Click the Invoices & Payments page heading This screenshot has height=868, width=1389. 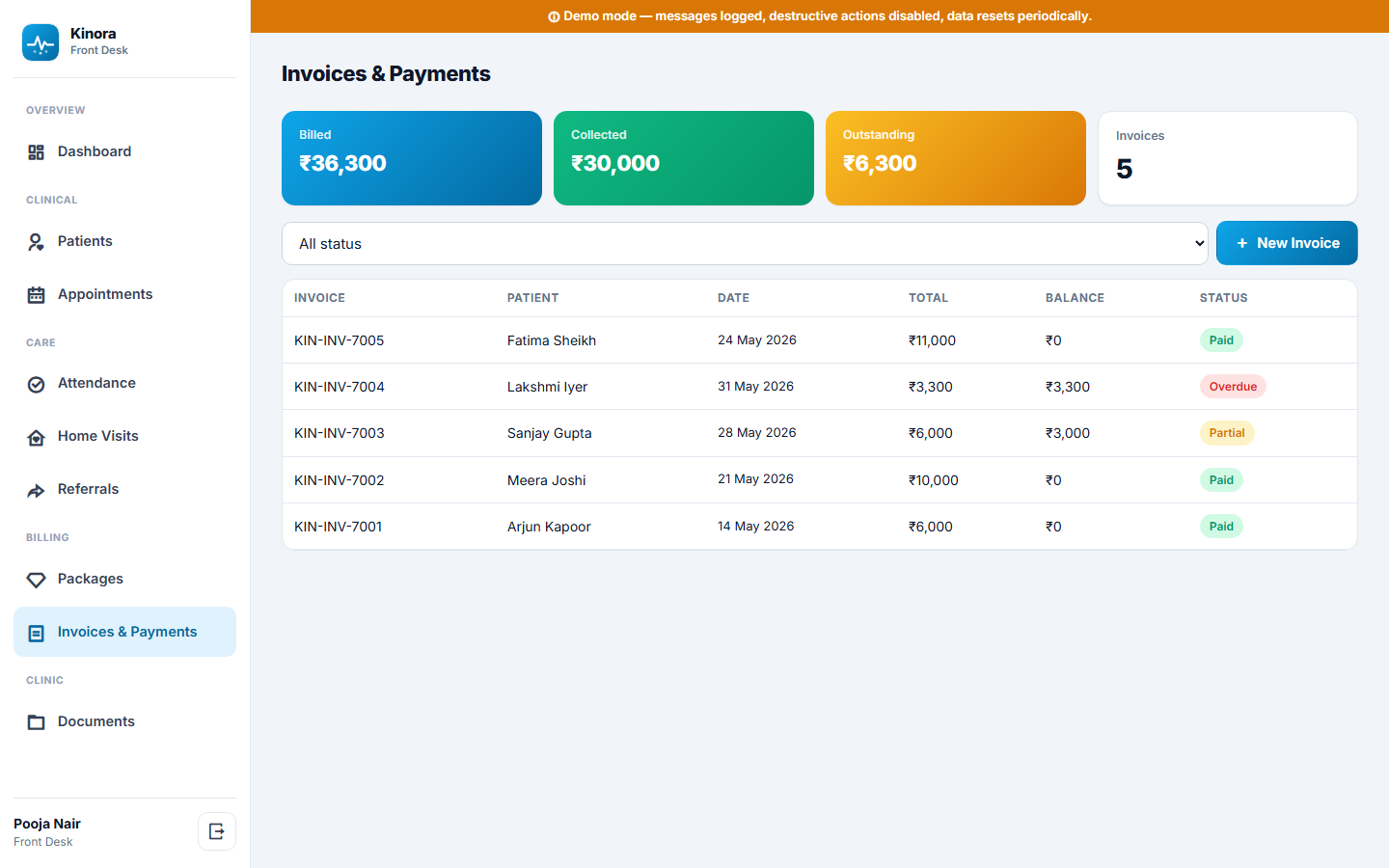[x=386, y=74]
